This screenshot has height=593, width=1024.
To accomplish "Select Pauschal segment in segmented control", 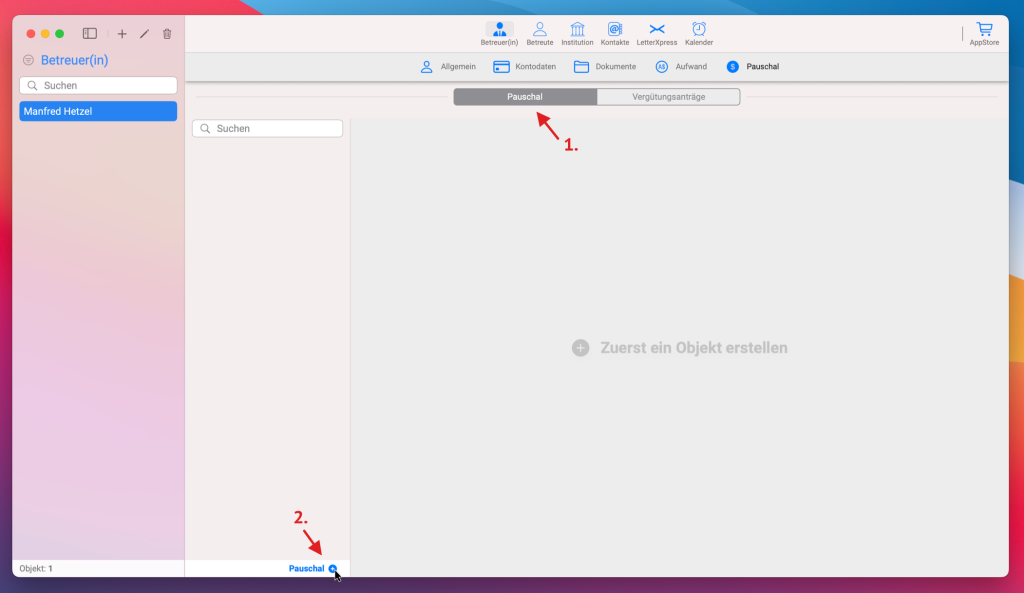I will click(525, 97).
